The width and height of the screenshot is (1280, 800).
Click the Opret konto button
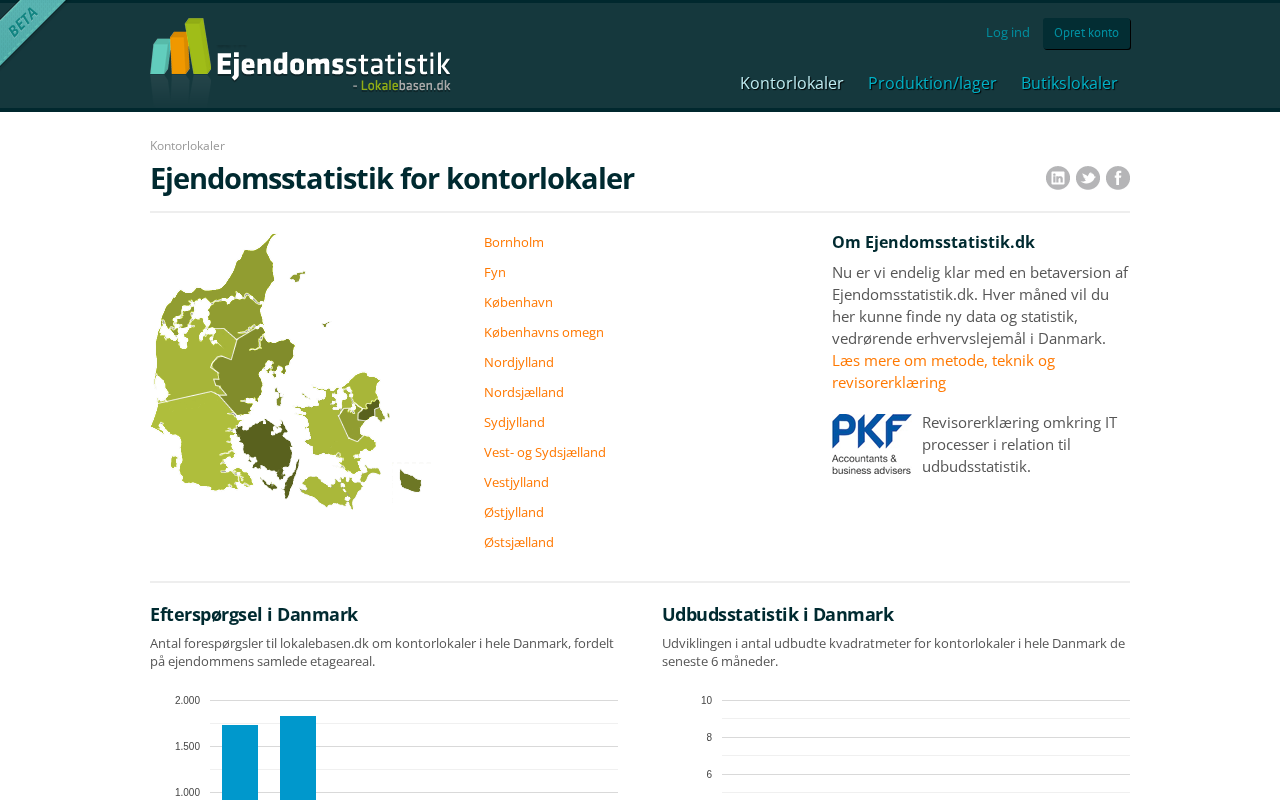(1087, 33)
